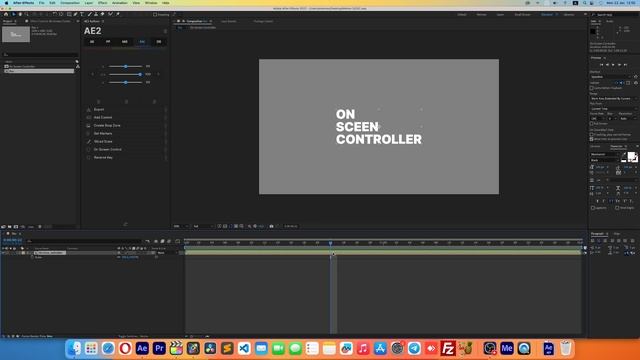
Task: Toggle the Hindi Digits checkbox
Action: 617,208
